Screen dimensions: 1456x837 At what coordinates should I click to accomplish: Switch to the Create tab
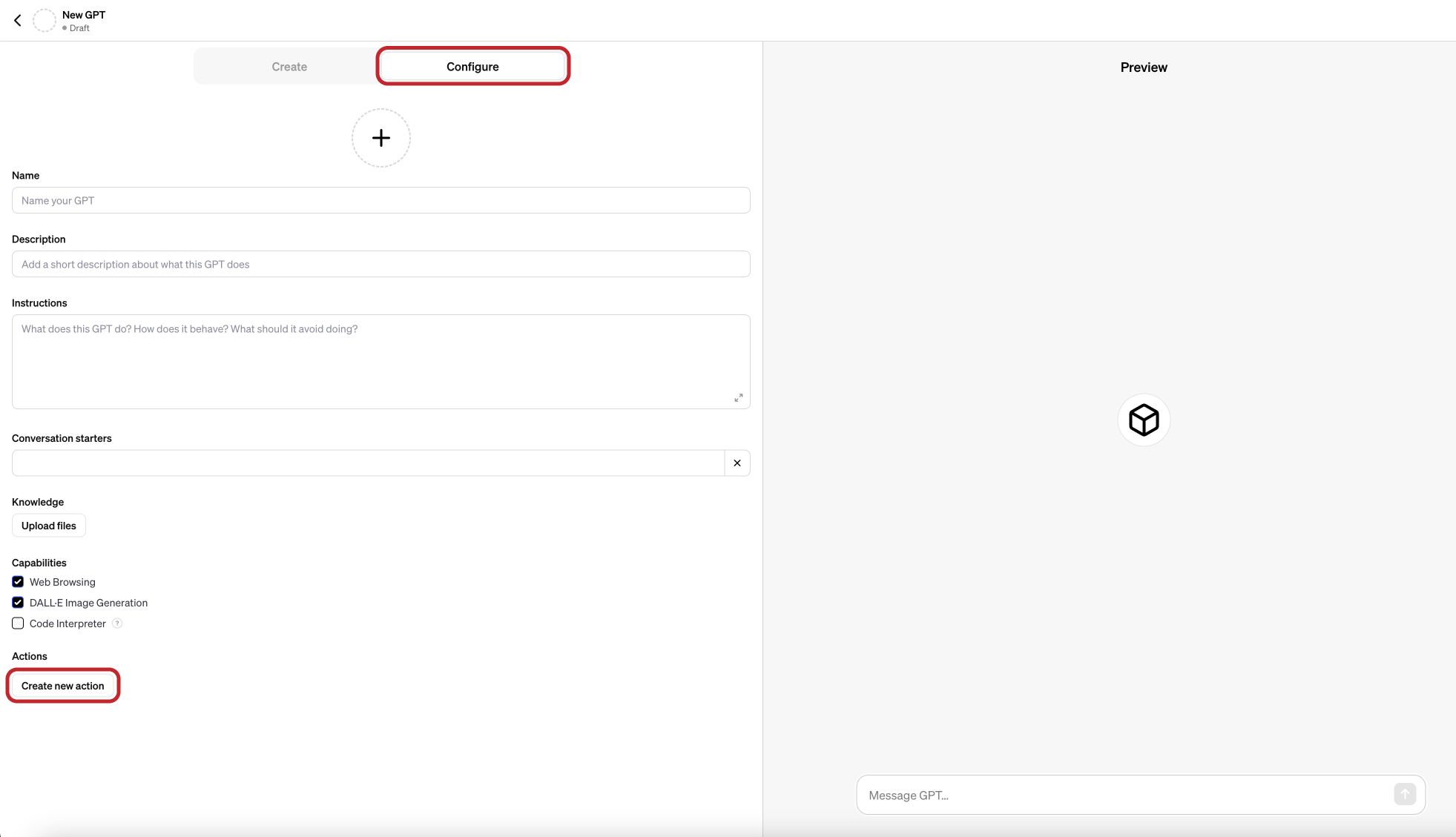[289, 66]
